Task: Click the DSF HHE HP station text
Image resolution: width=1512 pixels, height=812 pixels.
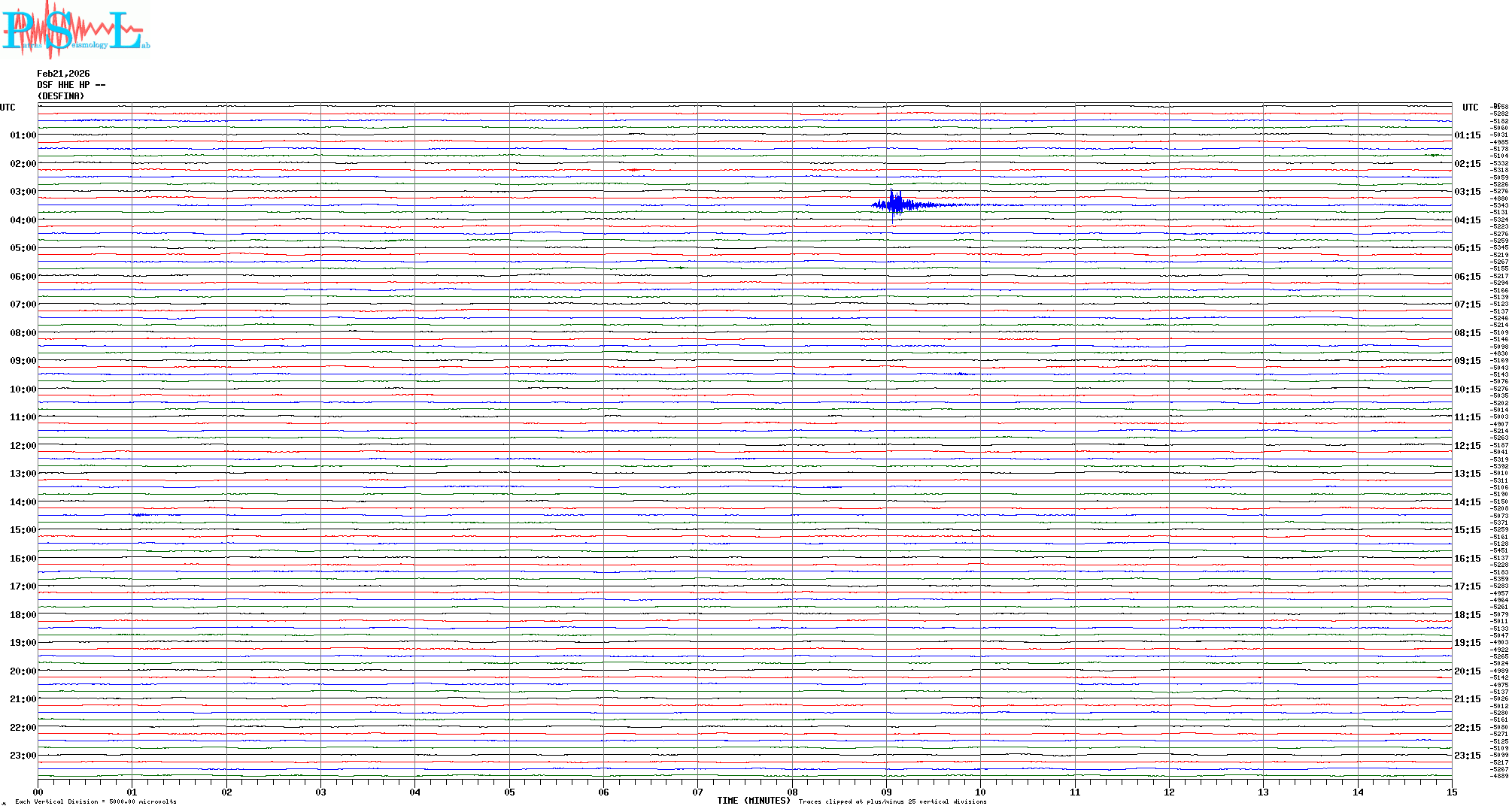Action: tap(71, 85)
